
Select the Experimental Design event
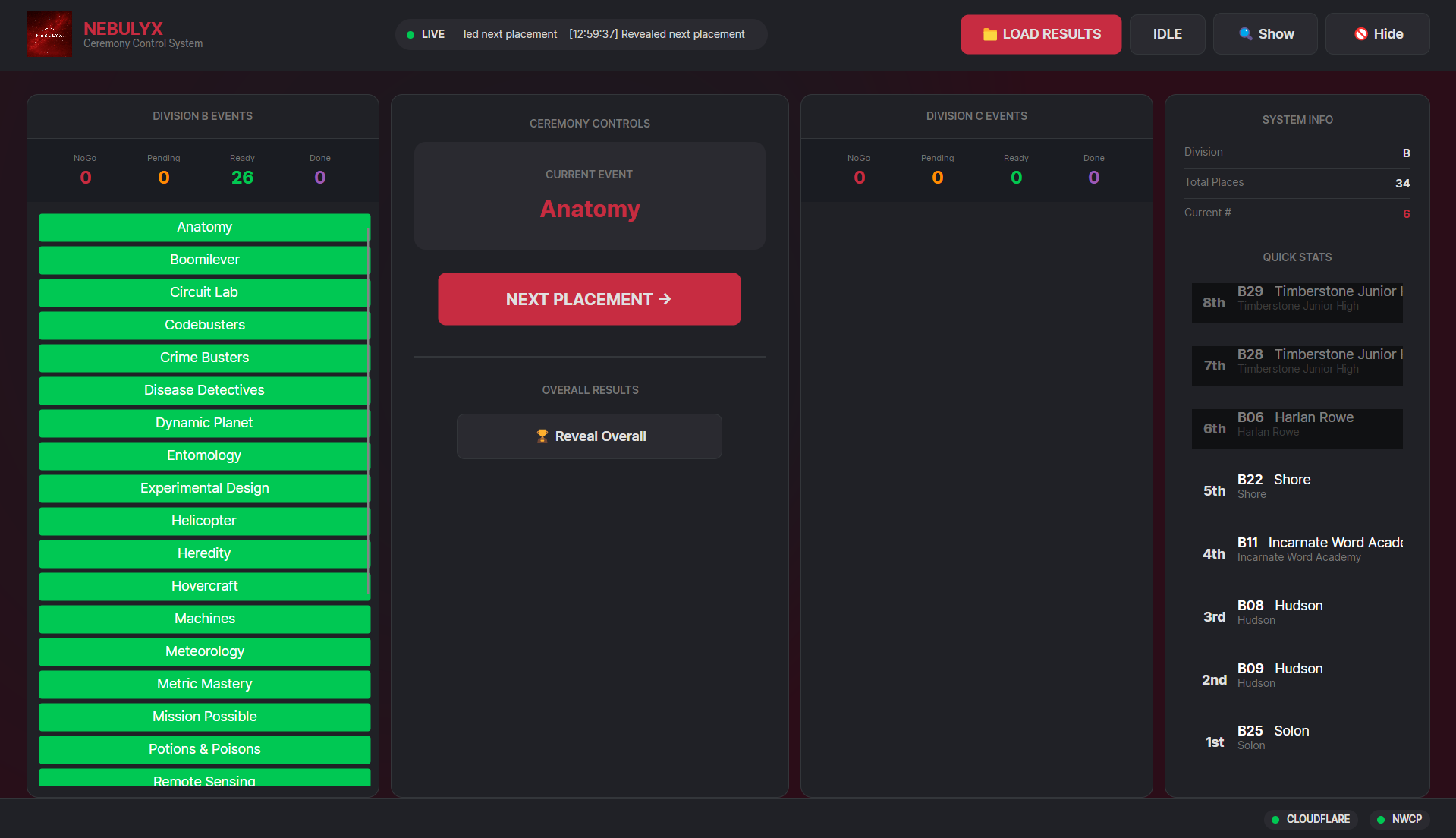pyautogui.click(x=205, y=488)
